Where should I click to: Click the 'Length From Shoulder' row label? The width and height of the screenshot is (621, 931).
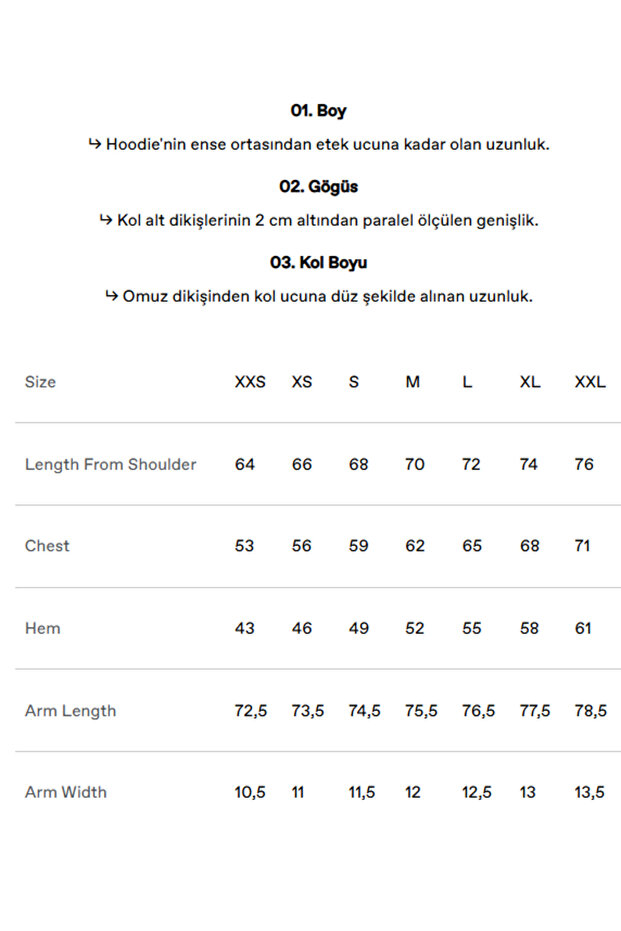tap(111, 464)
